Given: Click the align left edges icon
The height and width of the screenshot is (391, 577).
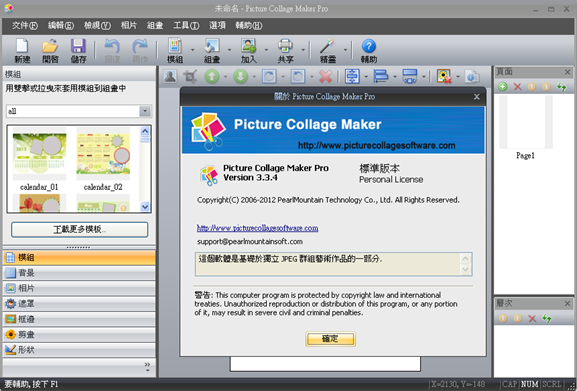Looking at the screenshot, I should [x=381, y=77].
